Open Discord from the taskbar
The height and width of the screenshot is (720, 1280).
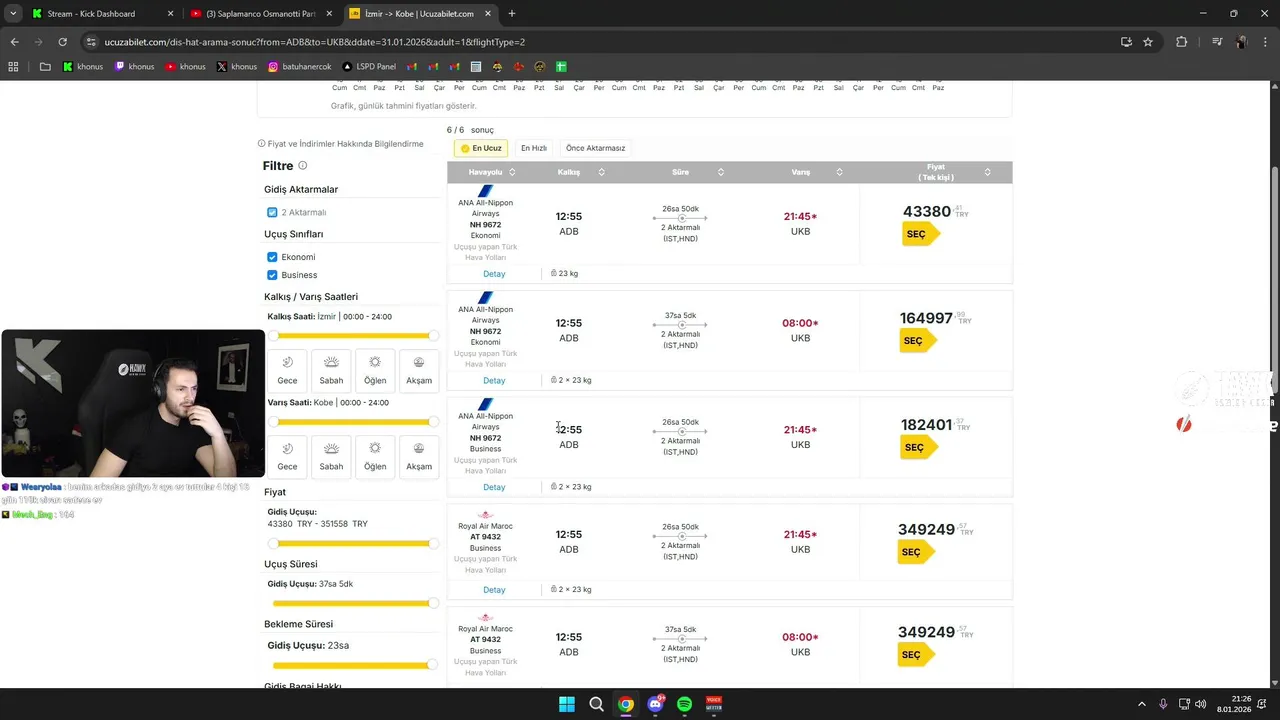point(655,704)
